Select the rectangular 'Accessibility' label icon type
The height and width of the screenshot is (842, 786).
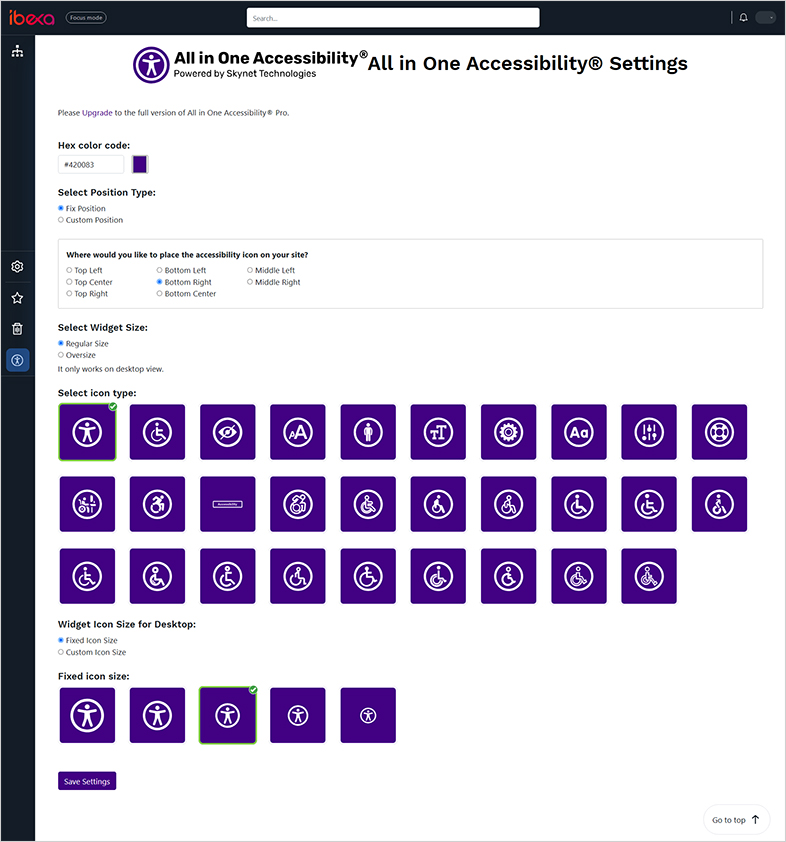(227, 503)
